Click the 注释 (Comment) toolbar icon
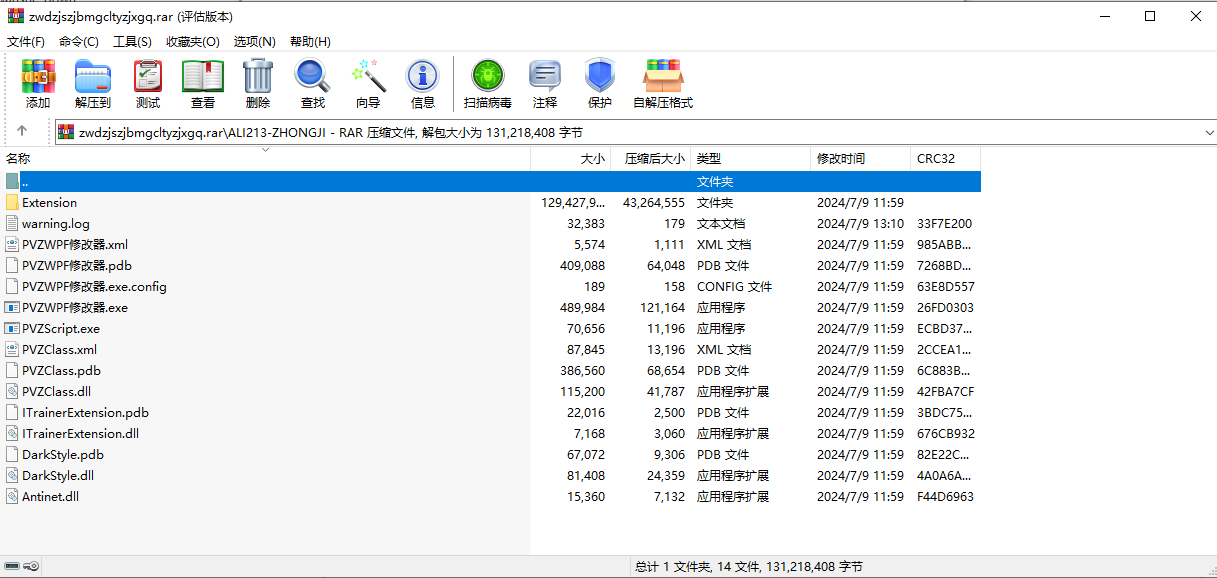The width and height of the screenshot is (1217, 578). [x=545, y=76]
